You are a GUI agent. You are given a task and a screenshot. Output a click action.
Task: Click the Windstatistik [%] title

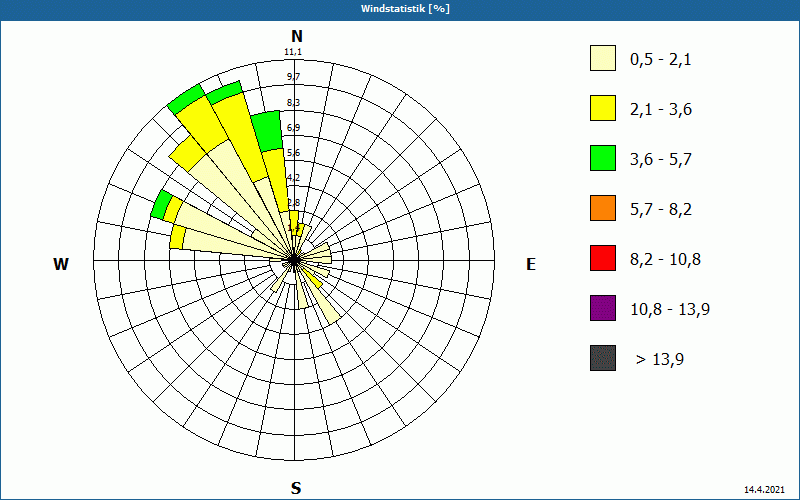tap(405, 9)
